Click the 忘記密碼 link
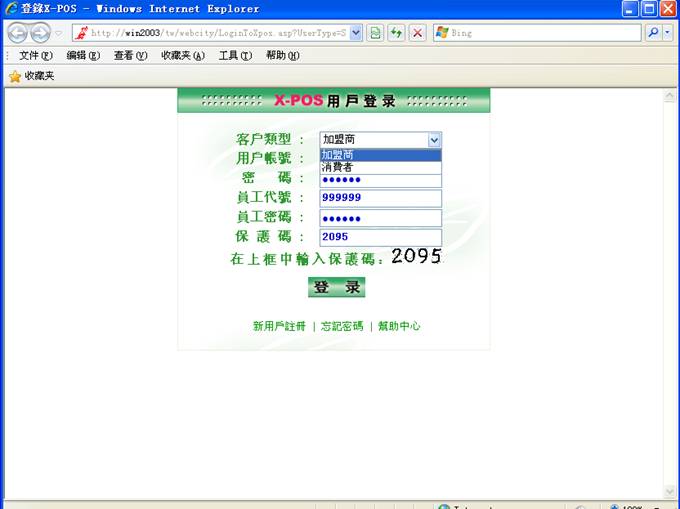The width and height of the screenshot is (680, 509). [342, 326]
